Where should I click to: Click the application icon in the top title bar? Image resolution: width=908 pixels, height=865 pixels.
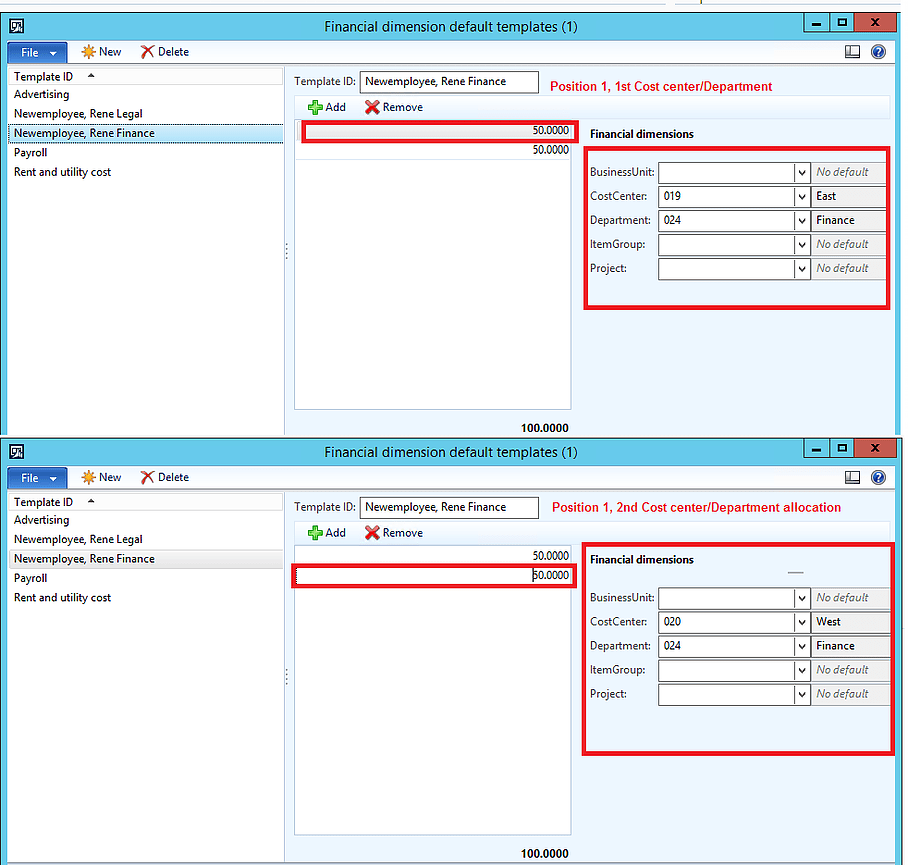pos(15,26)
